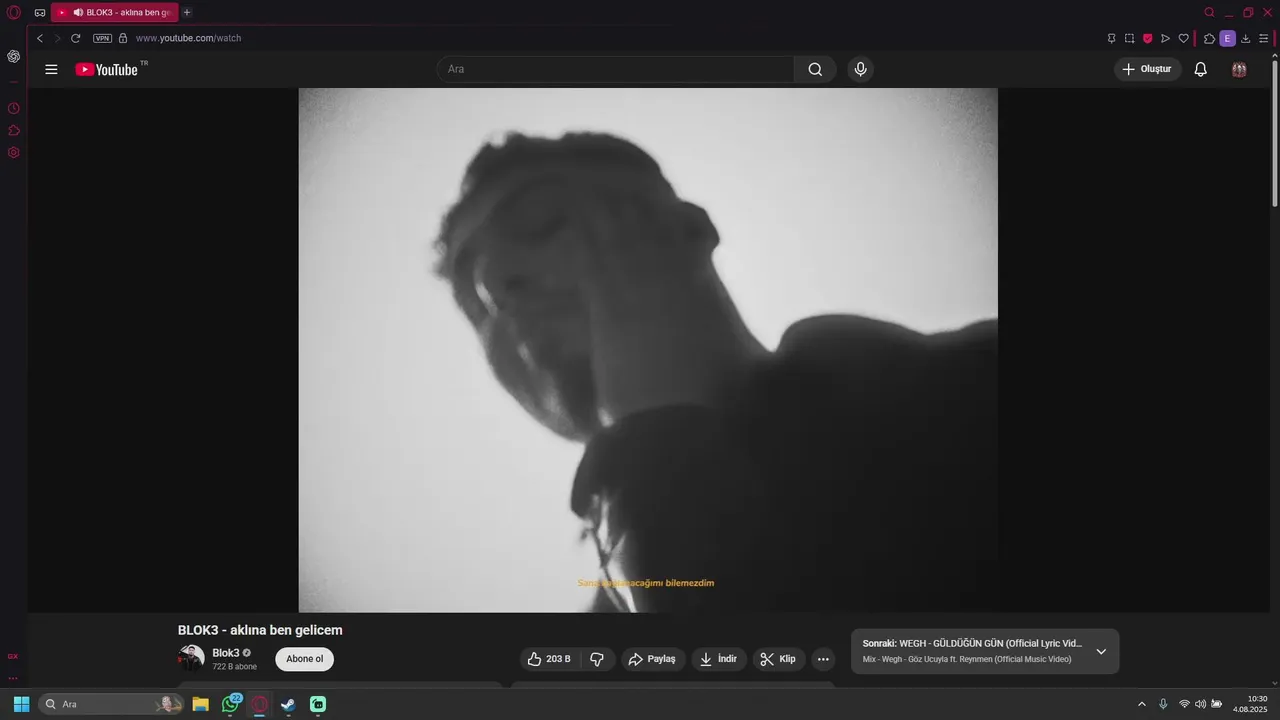The width and height of the screenshot is (1280, 720).
Task: Download the video via İndir
Action: point(719,659)
